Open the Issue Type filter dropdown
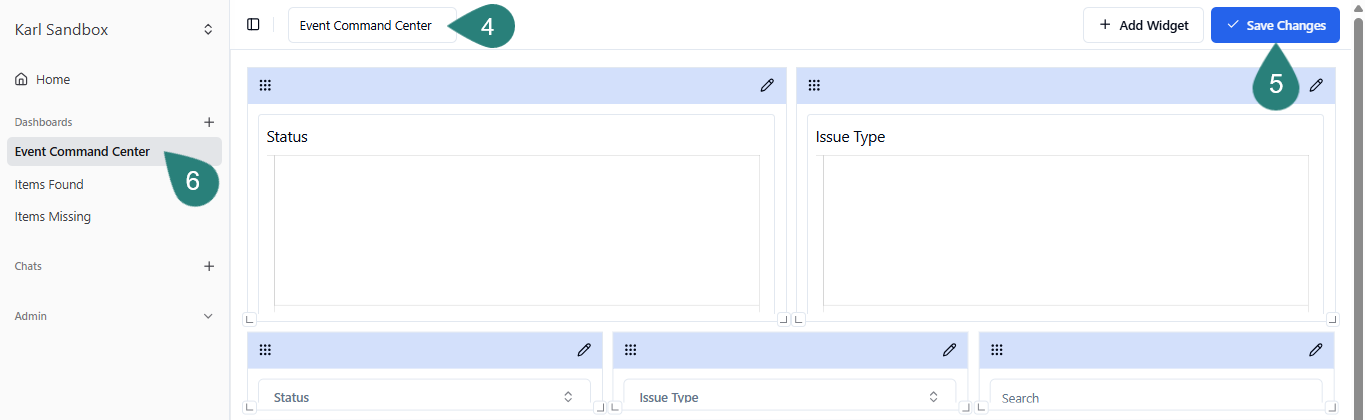Image resolution: width=1365 pixels, height=420 pixels. 789,397
